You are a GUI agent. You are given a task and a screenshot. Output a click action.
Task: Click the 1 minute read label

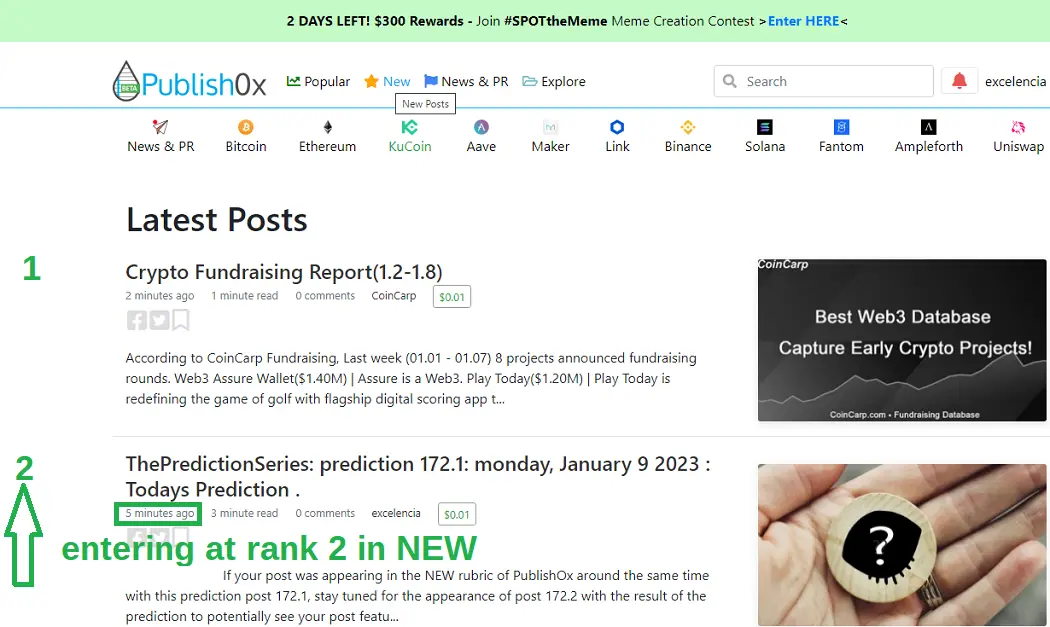244,295
